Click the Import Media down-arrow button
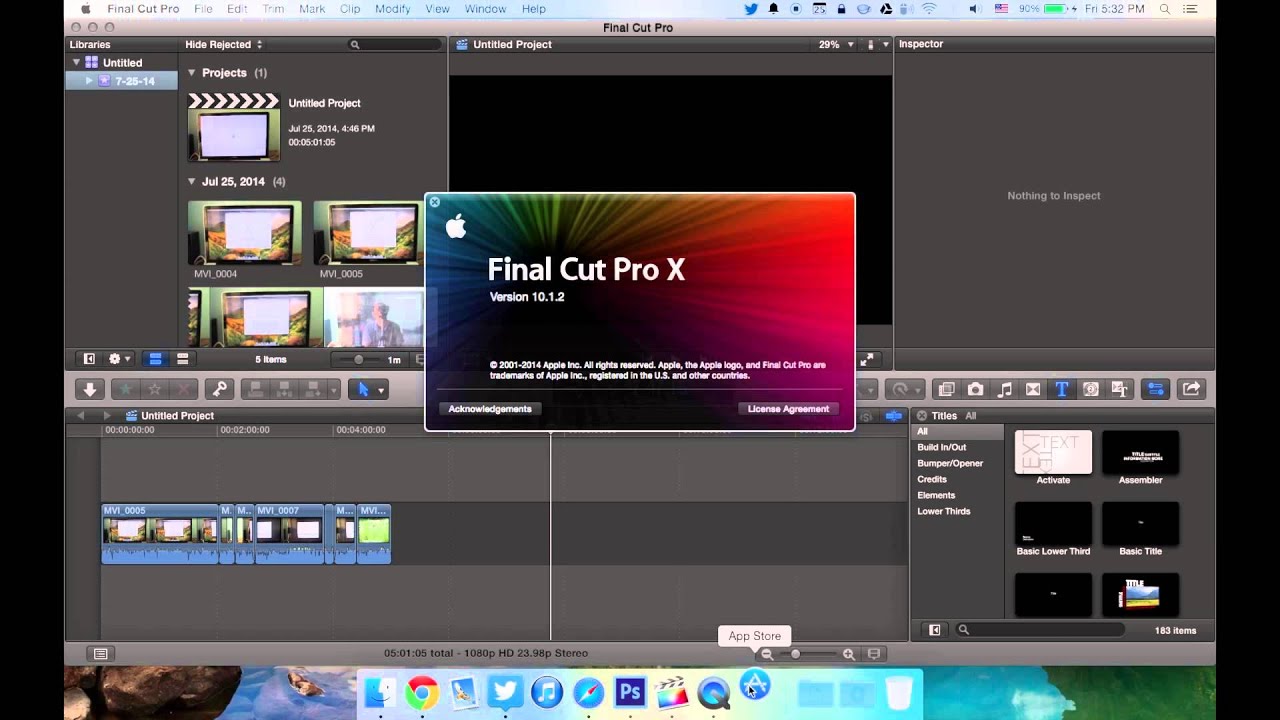This screenshot has width=1280, height=720. point(89,389)
